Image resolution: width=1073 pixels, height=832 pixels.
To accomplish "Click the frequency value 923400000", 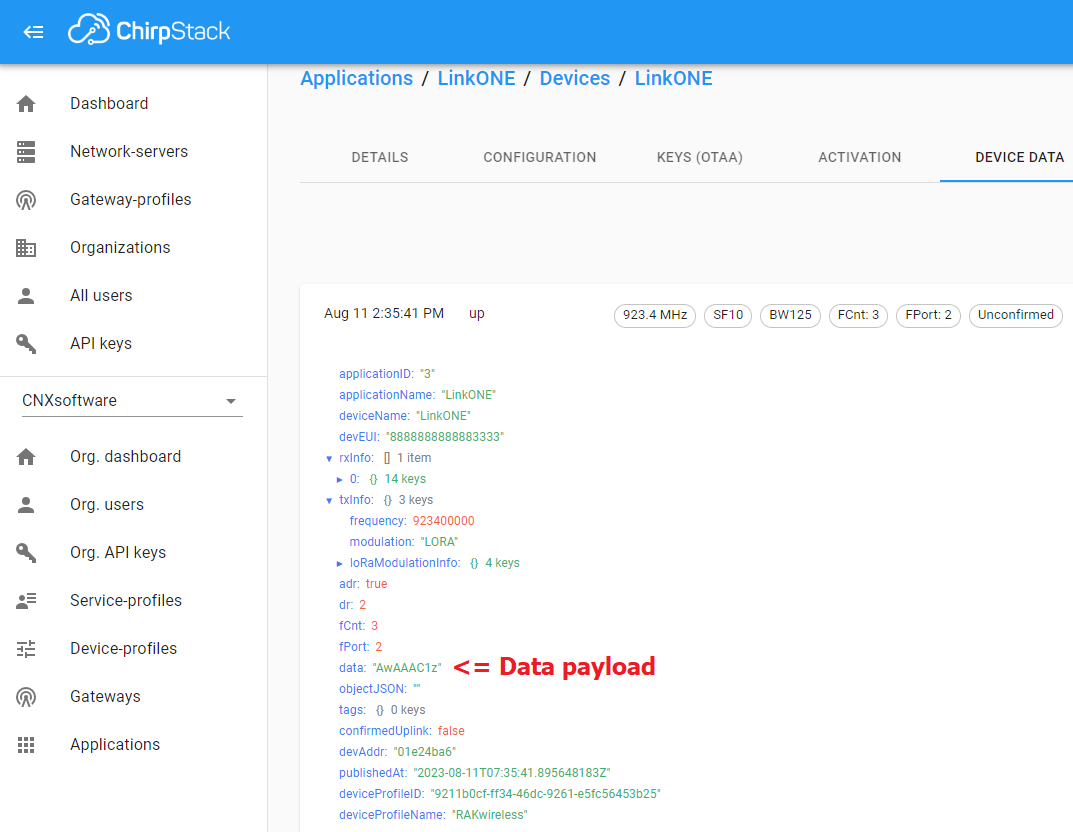I will pyautogui.click(x=443, y=521).
